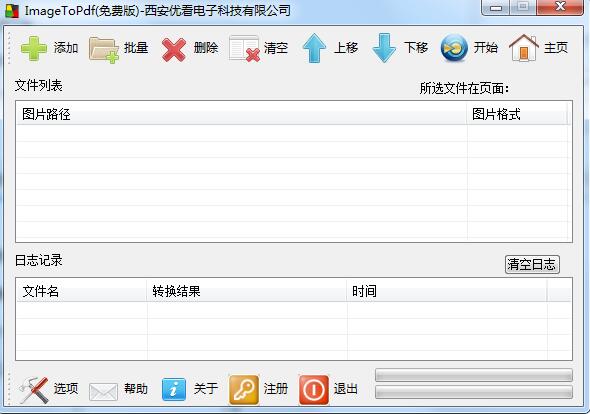The width and height of the screenshot is (590, 414).
Task: Click the 所选文件在页面 label
Action: [465, 88]
